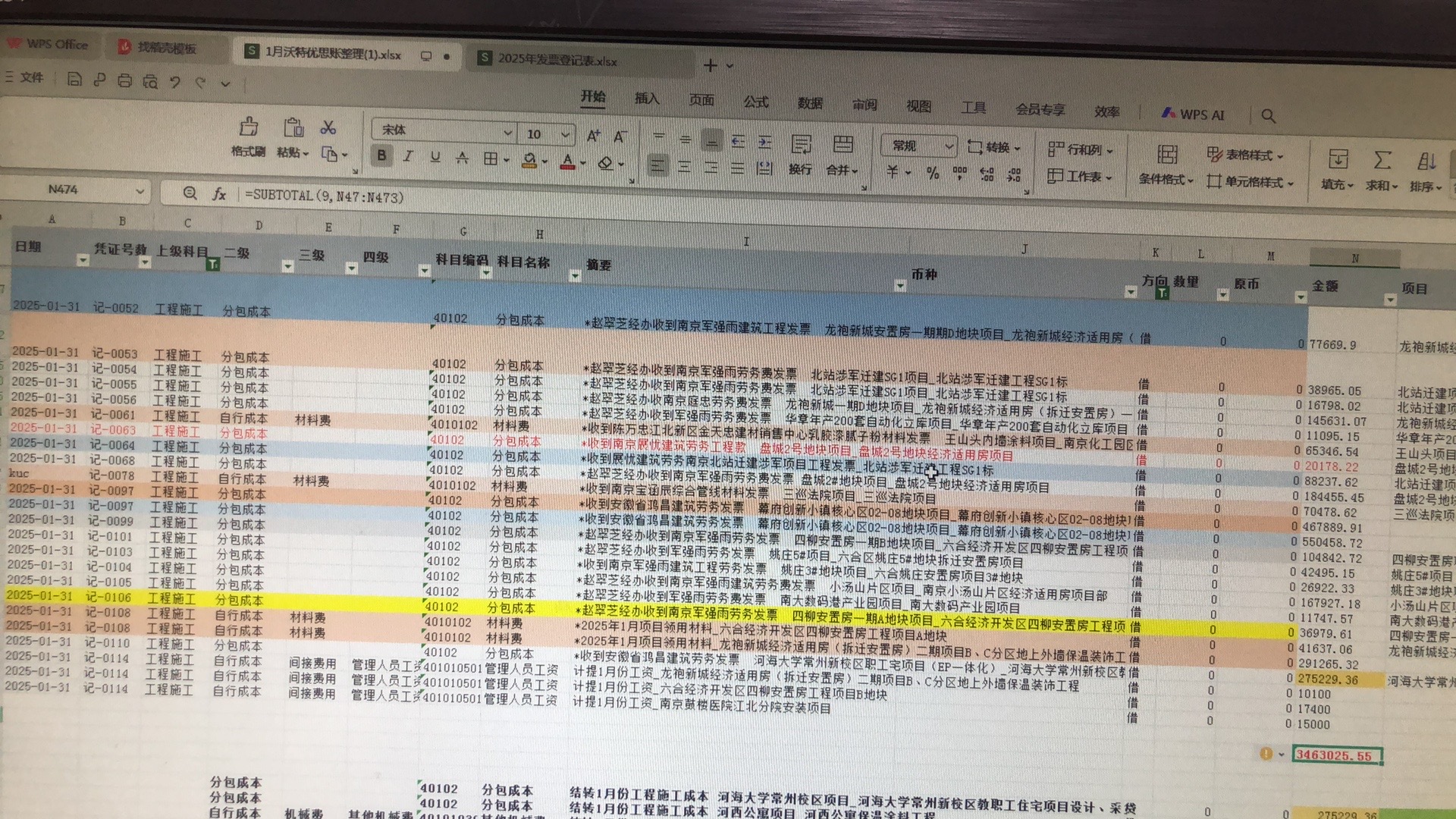Viewport: 1456px width, 819px height.
Task: Open the File (文件) menu
Action: [25, 77]
